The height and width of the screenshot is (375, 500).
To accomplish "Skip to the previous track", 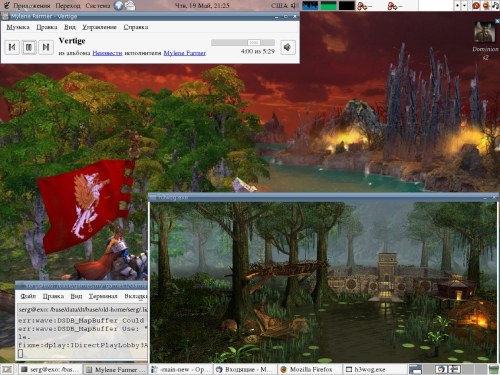I will pyautogui.click(x=12, y=47).
